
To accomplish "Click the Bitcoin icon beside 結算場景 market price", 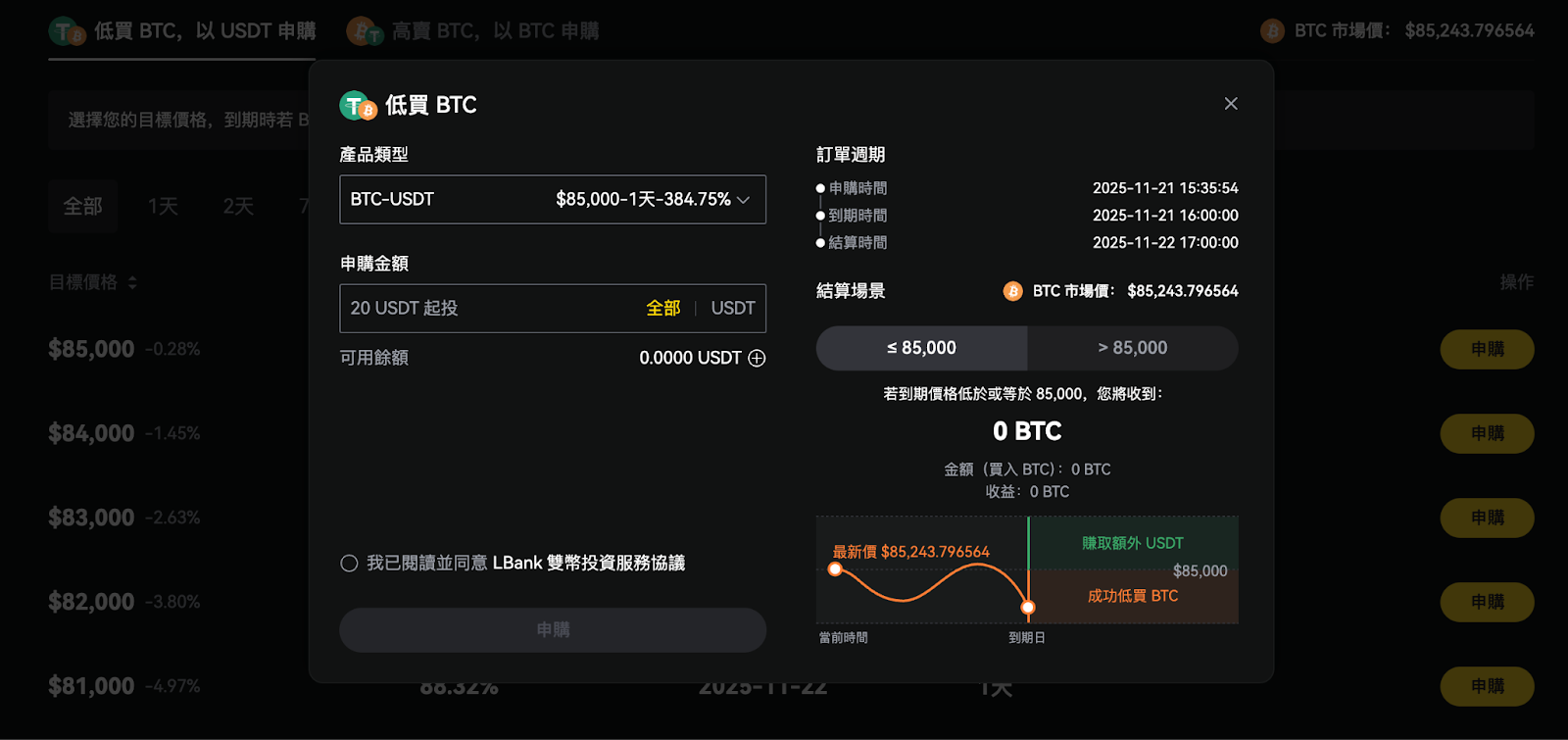I will point(1012,291).
